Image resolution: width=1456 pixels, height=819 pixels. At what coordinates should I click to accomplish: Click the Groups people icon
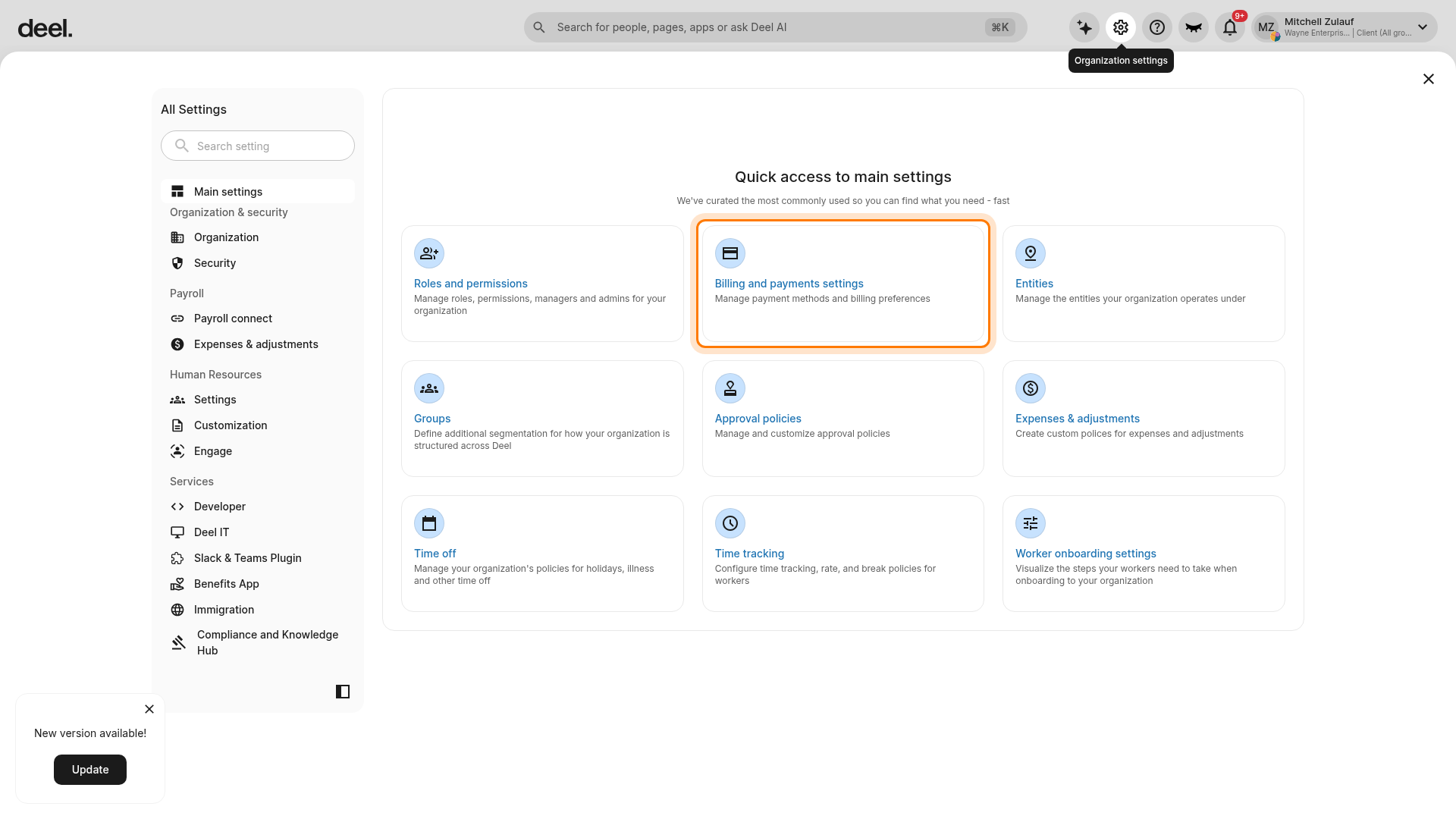point(429,388)
